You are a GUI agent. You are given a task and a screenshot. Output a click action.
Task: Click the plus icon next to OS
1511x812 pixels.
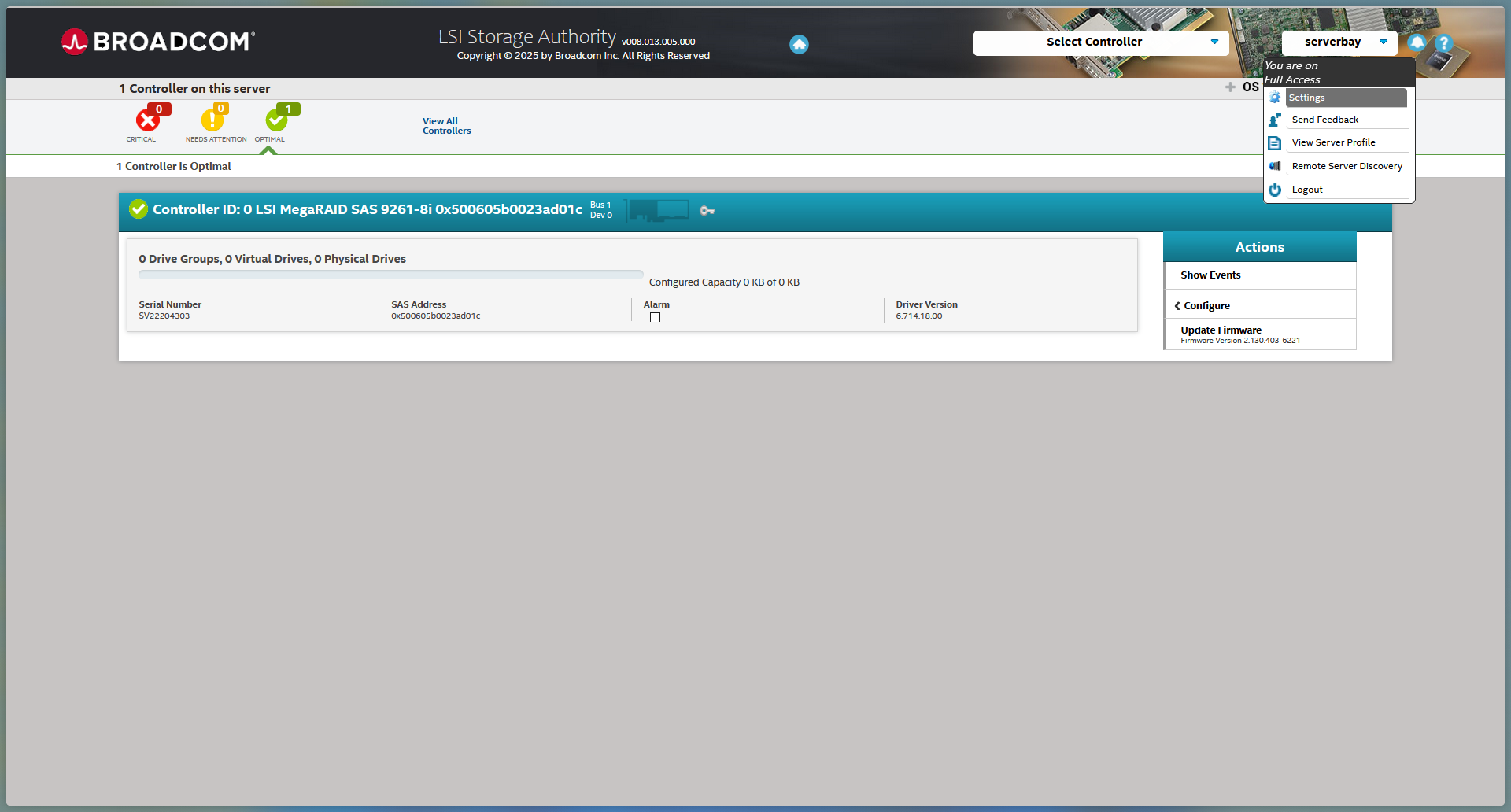1230,87
